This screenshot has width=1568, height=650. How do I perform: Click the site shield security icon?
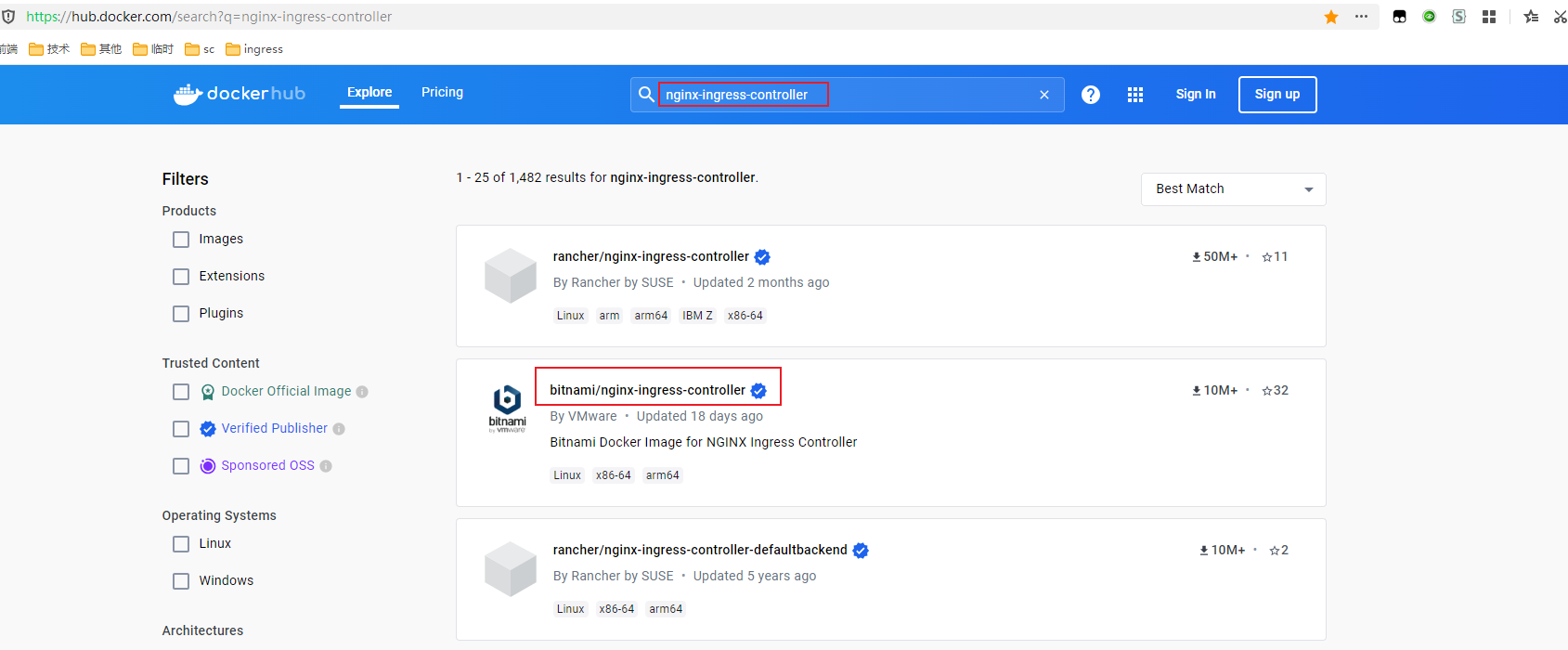coord(8,17)
